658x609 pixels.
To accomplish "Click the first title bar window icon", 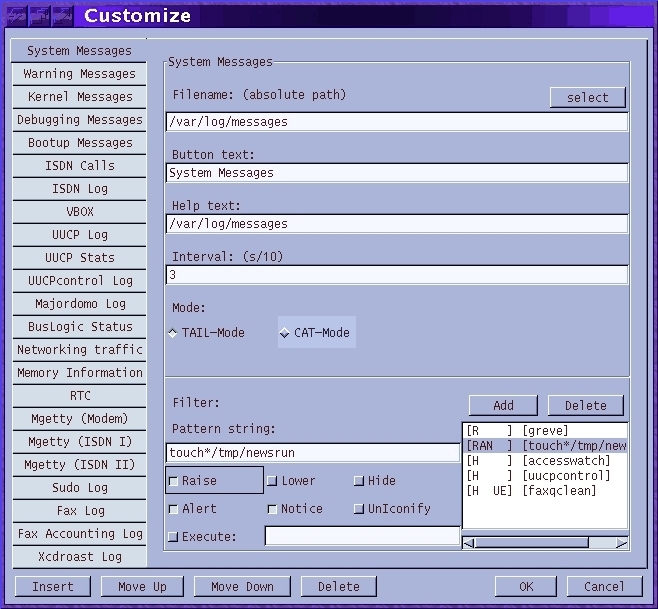I will (x=16, y=16).
